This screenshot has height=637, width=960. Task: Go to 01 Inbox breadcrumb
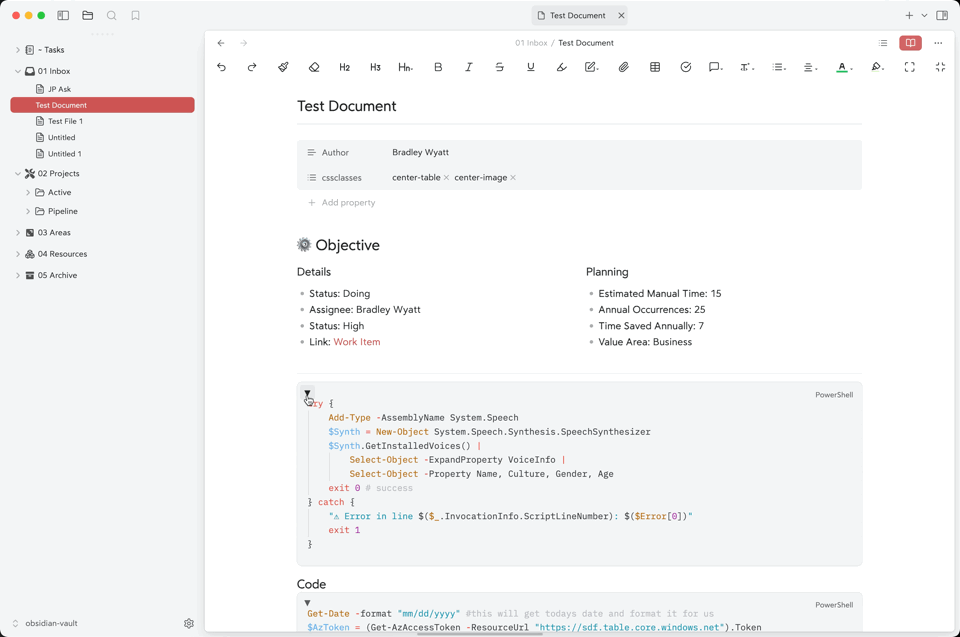(x=531, y=43)
